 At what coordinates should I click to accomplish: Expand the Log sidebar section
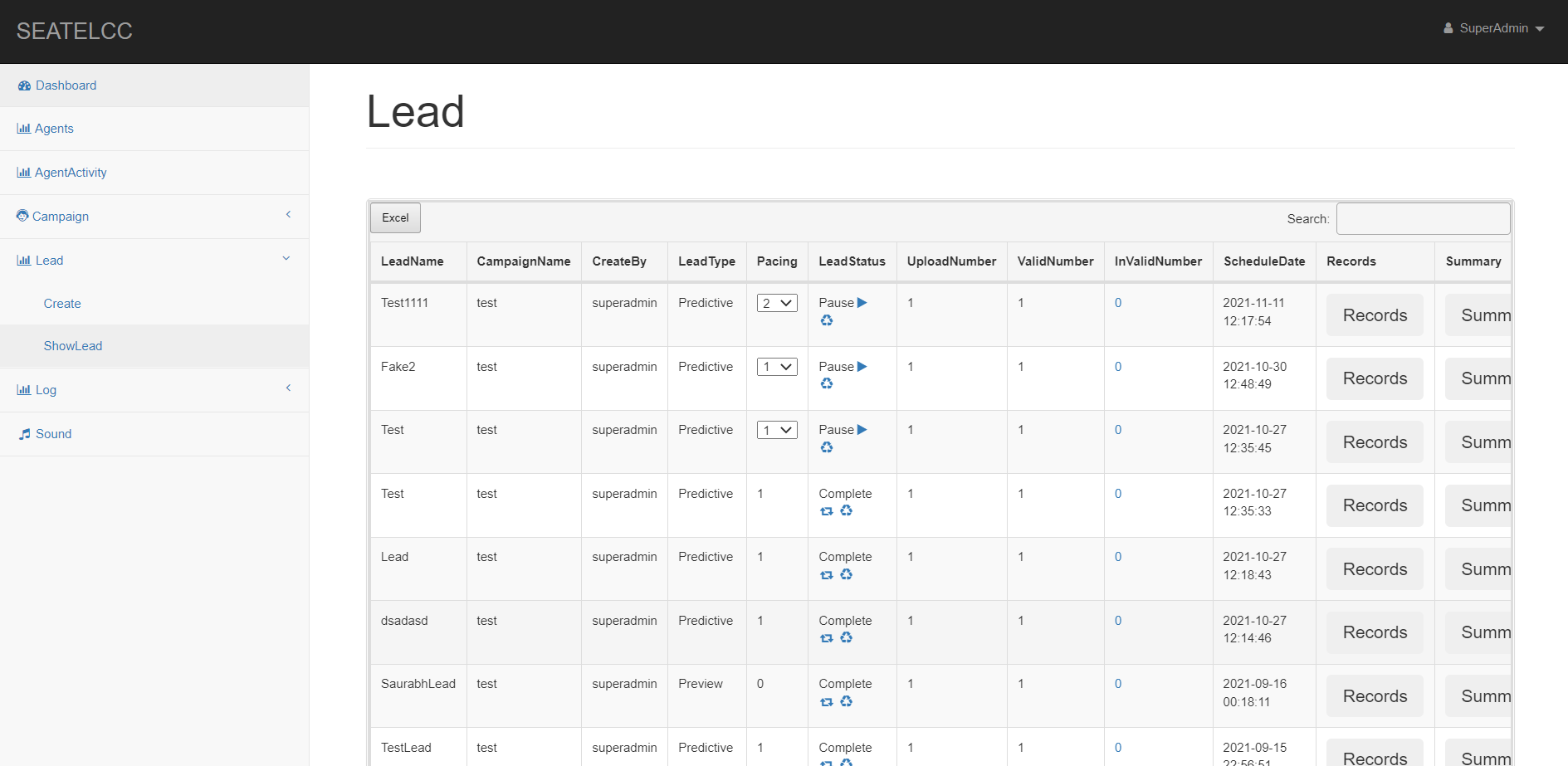tap(46, 390)
